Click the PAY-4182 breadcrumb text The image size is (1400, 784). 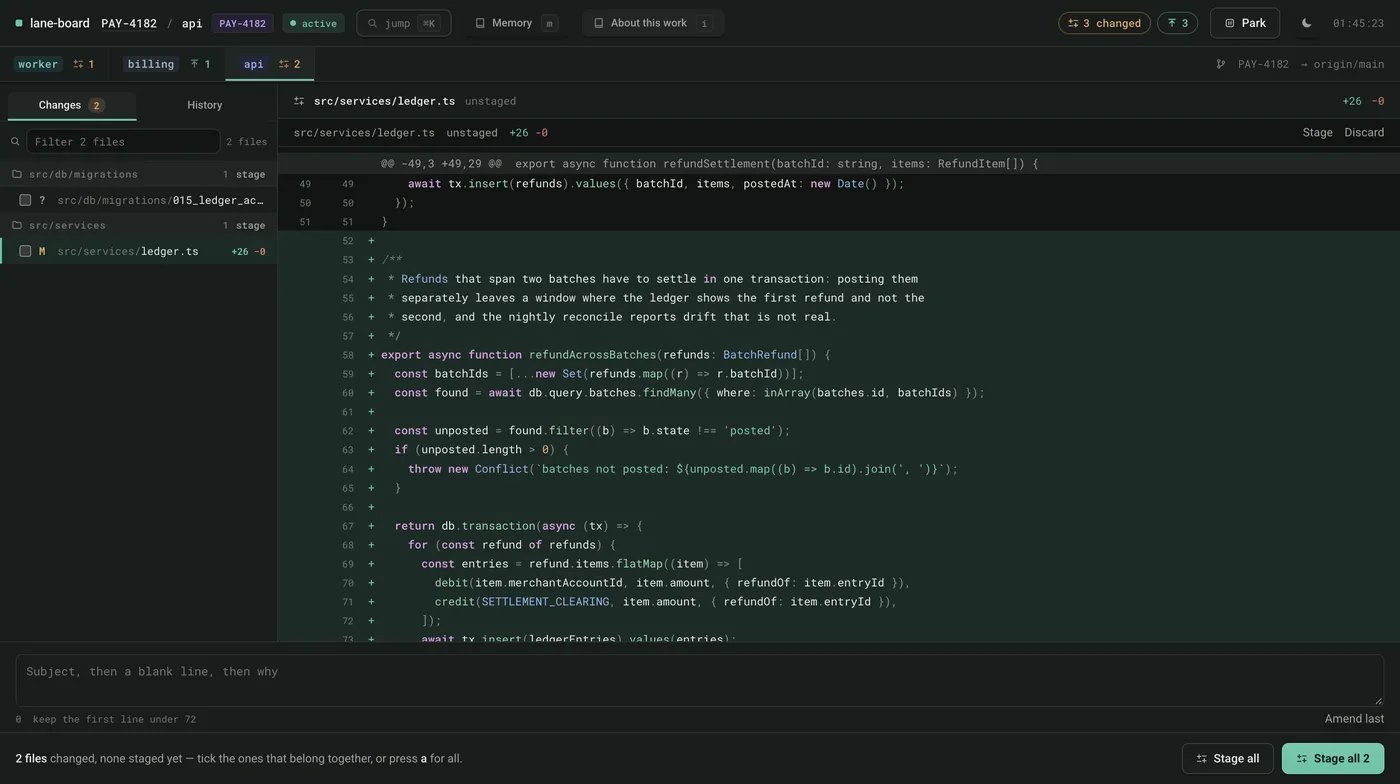(x=129, y=23)
